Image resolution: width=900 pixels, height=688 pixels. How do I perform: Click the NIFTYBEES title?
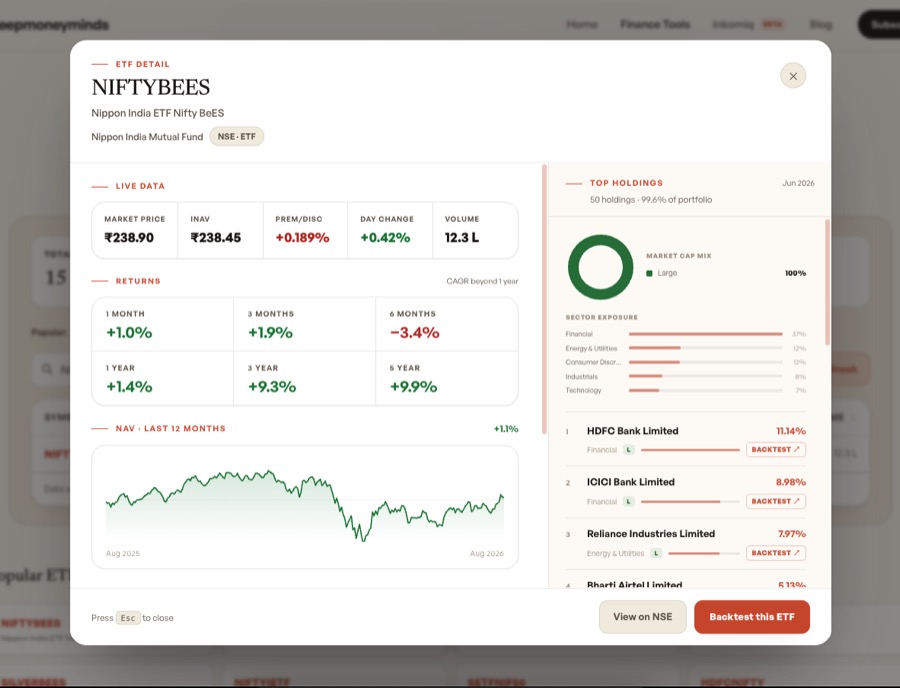point(150,87)
